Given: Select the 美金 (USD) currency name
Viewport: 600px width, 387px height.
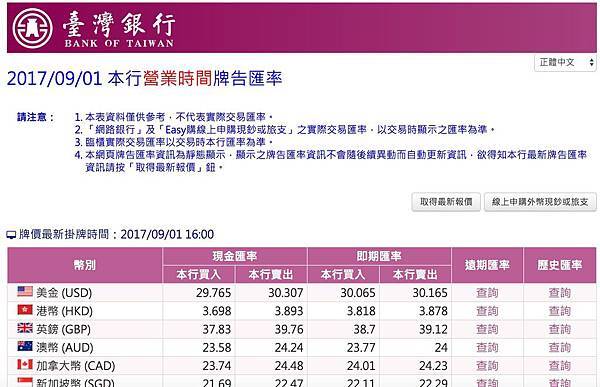Looking at the screenshot, I should point(64,293).
